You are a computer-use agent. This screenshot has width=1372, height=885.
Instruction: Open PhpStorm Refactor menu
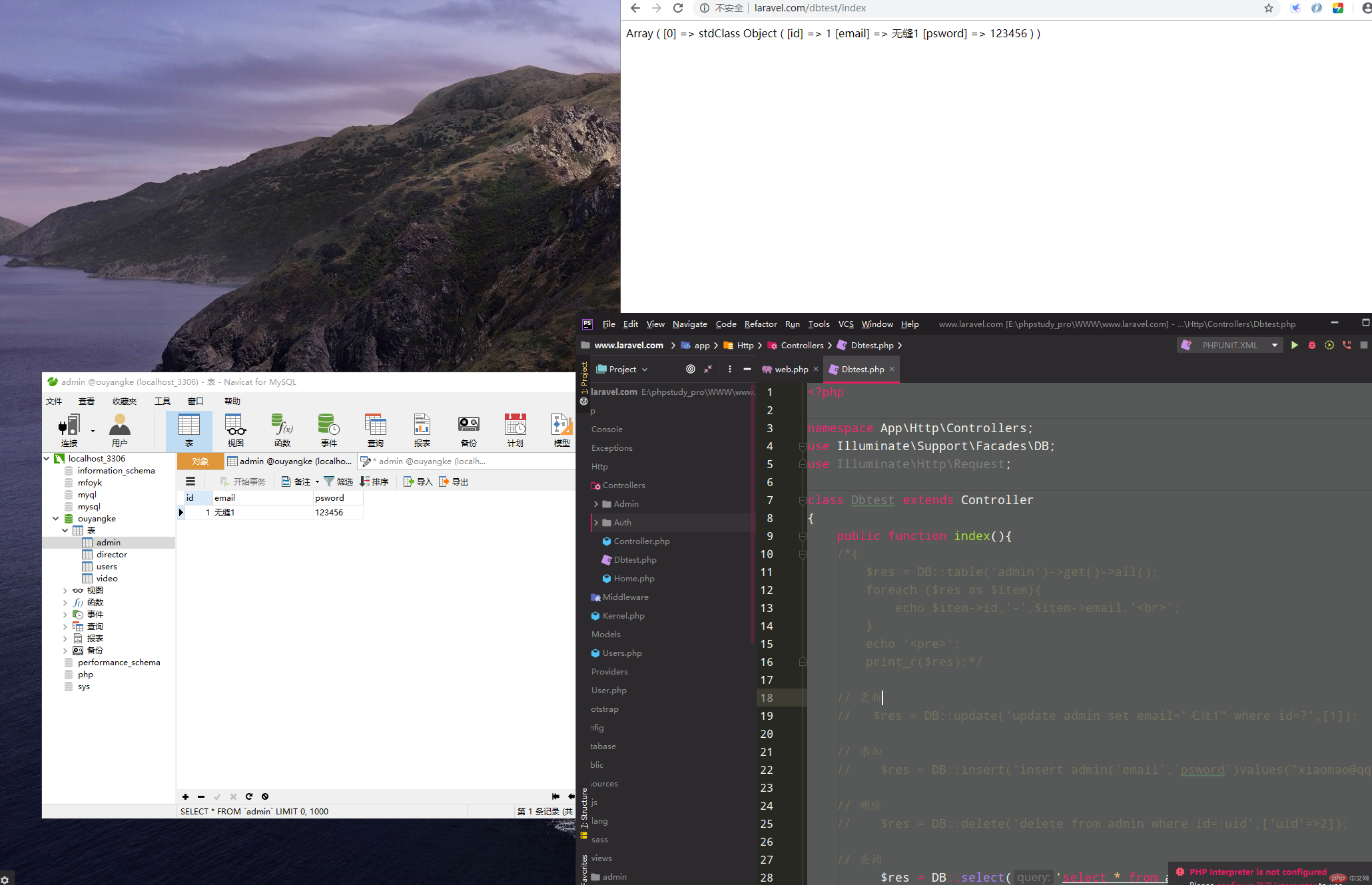tap(761, 324)
